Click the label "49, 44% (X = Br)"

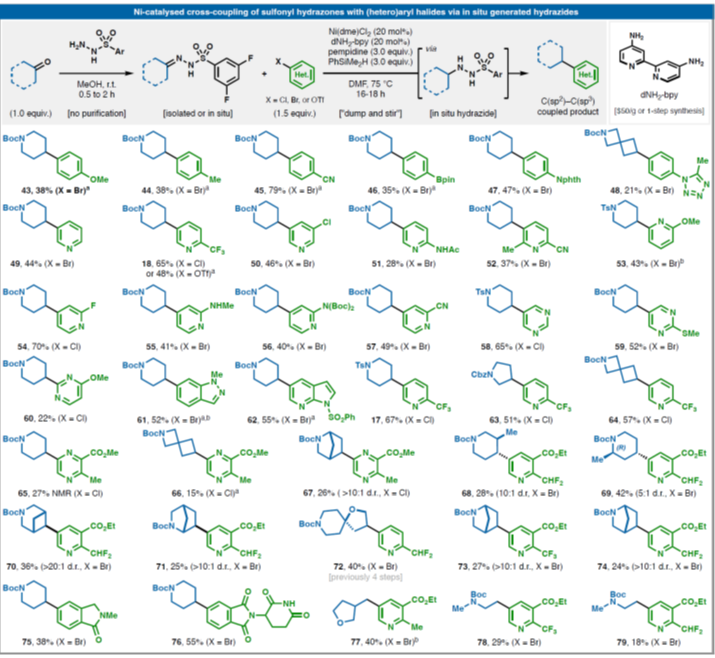click(x=42, y=264)
